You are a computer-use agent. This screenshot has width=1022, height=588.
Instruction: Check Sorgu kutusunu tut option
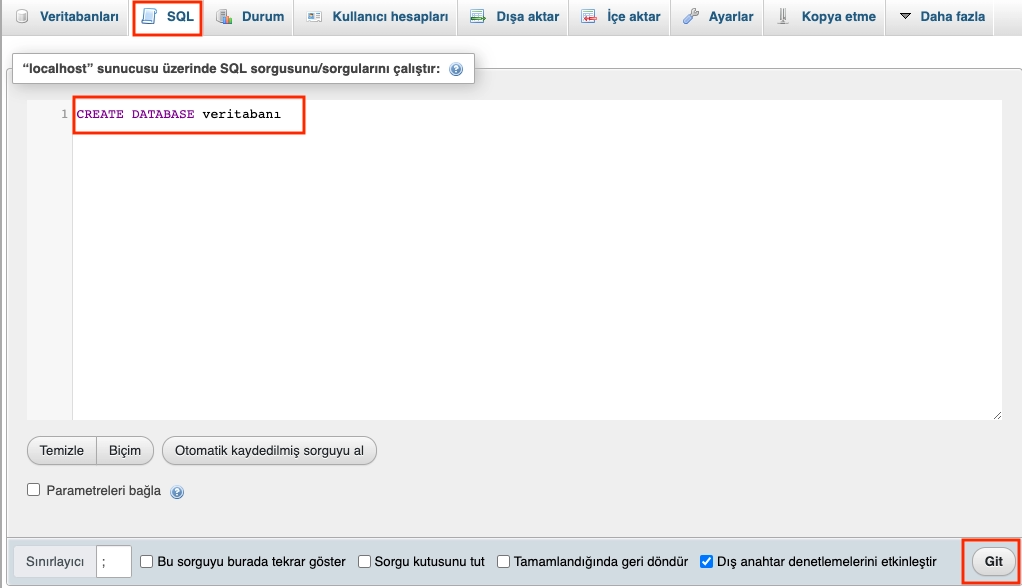[x=366, y=561]
